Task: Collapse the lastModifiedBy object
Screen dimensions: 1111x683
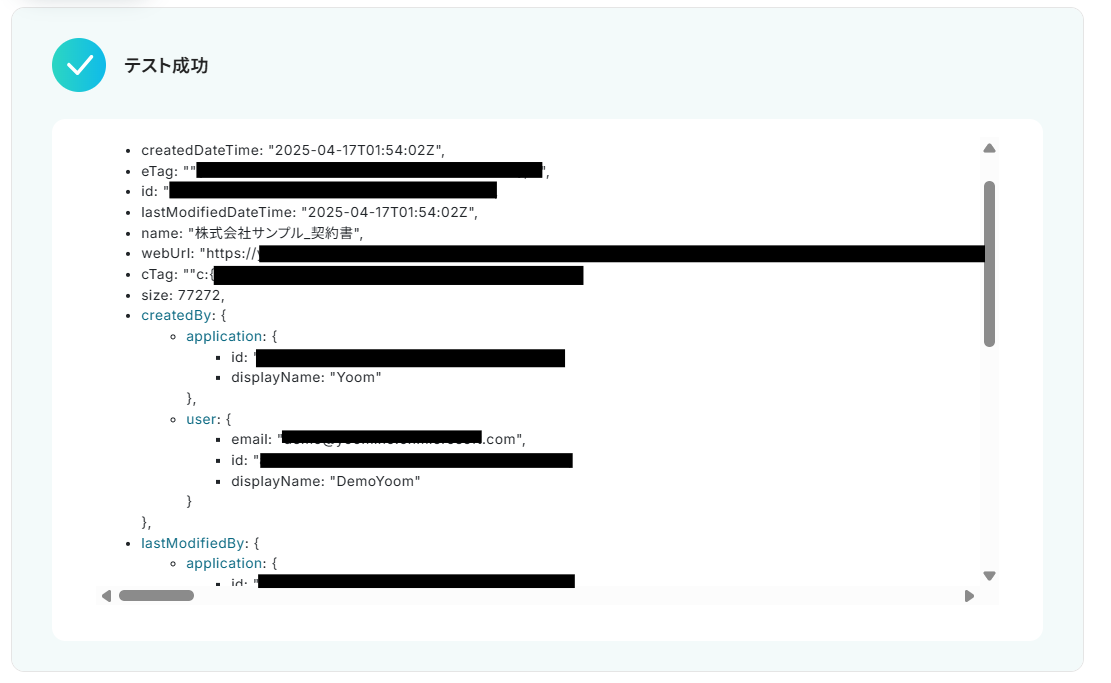Action: [x=193, y=543]
